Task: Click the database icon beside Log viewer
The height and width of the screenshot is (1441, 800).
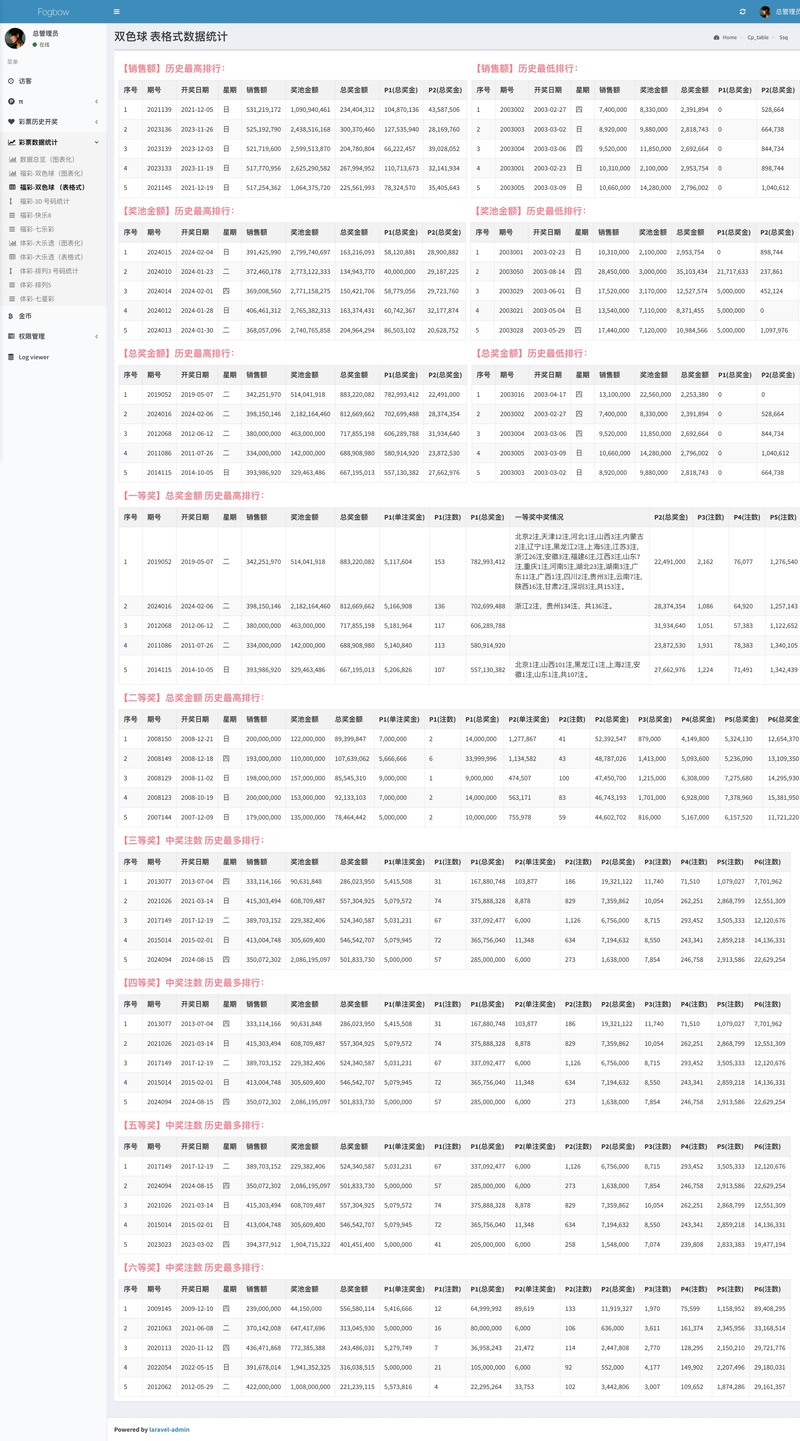Action: pyautogui.click(x=11, y=357)
